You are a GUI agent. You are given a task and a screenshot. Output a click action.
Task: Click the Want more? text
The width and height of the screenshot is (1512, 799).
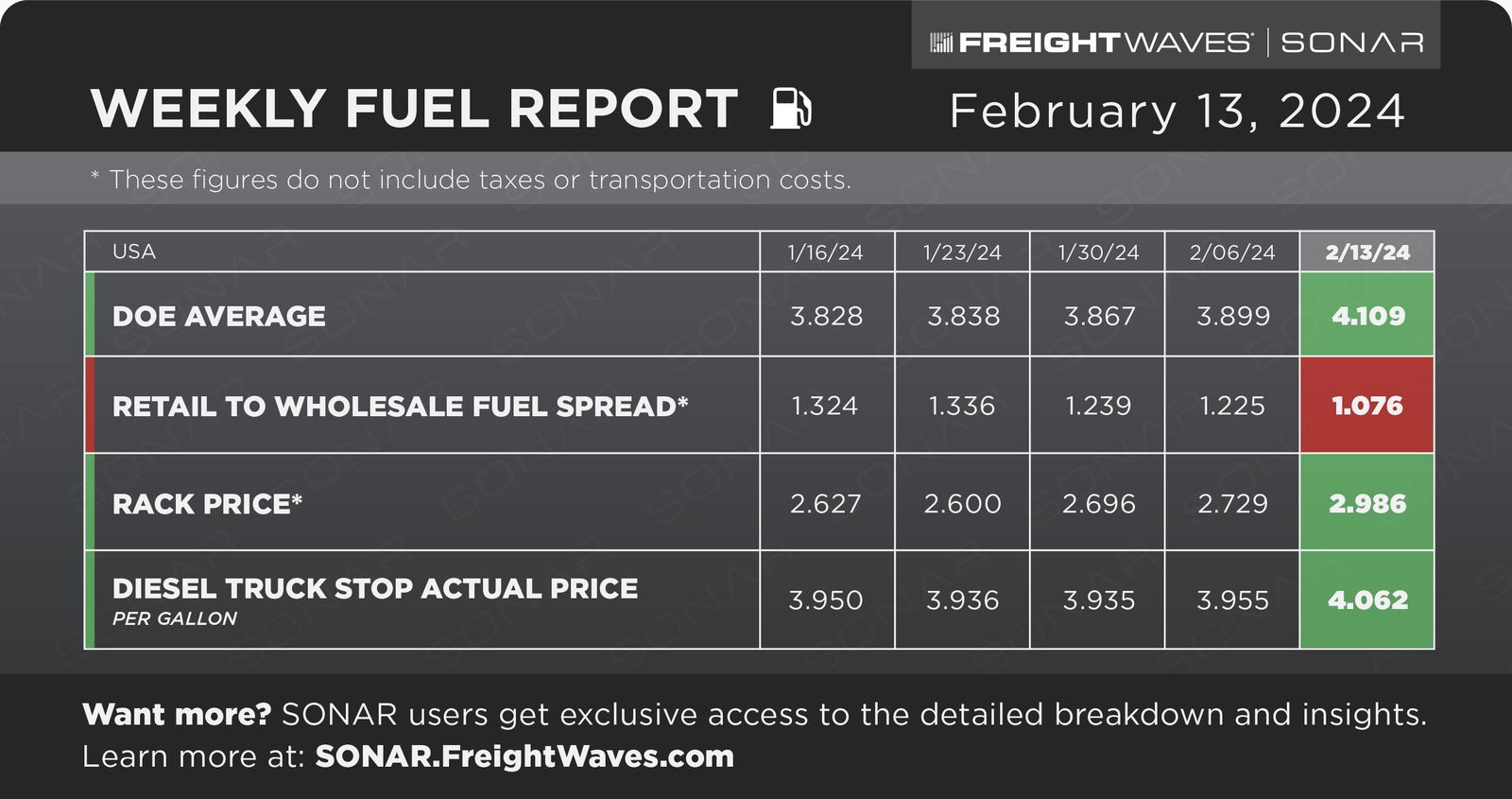[177, 715]
